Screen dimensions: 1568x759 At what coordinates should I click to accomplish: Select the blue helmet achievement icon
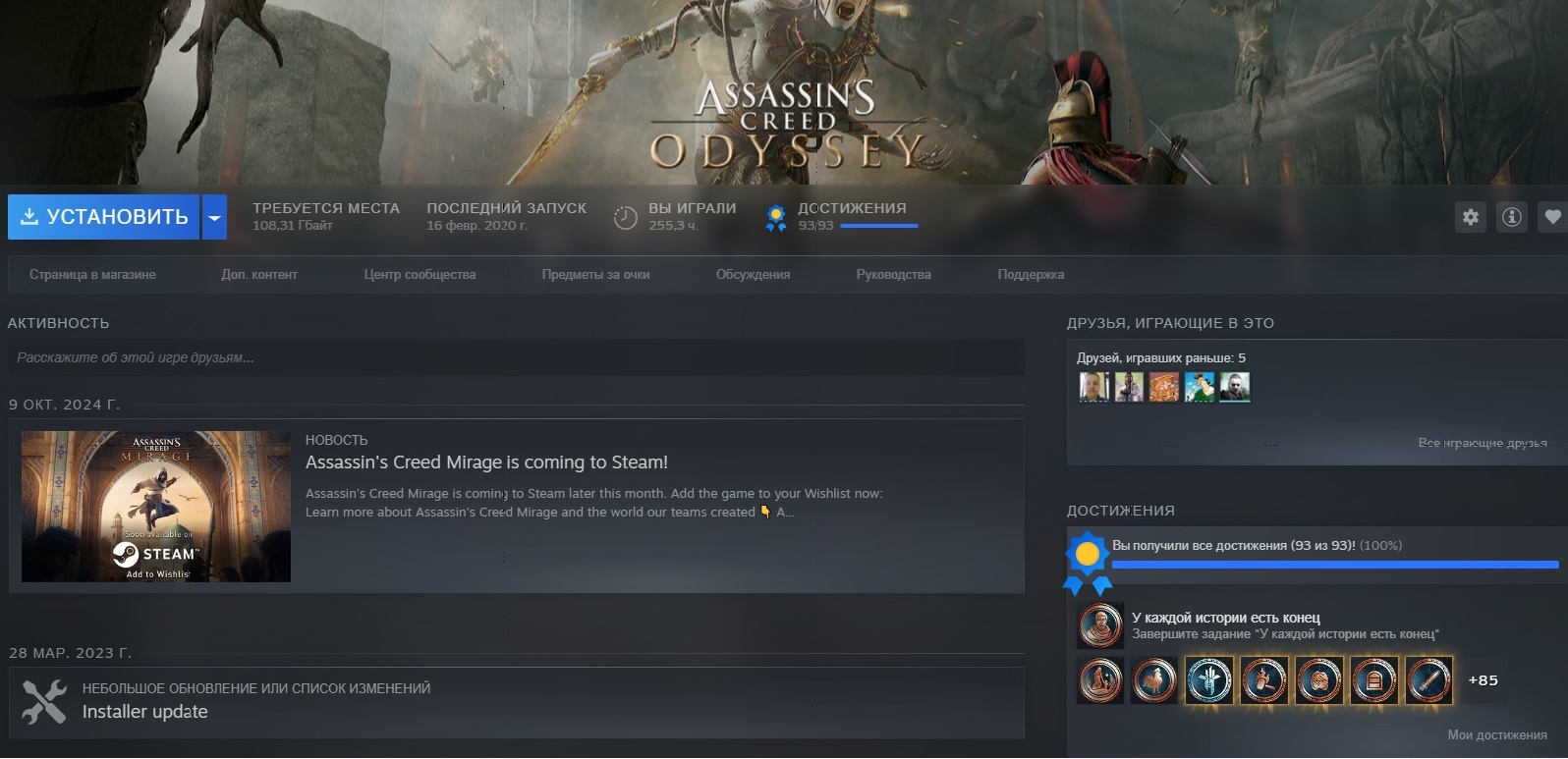[x=1209, y=680]
